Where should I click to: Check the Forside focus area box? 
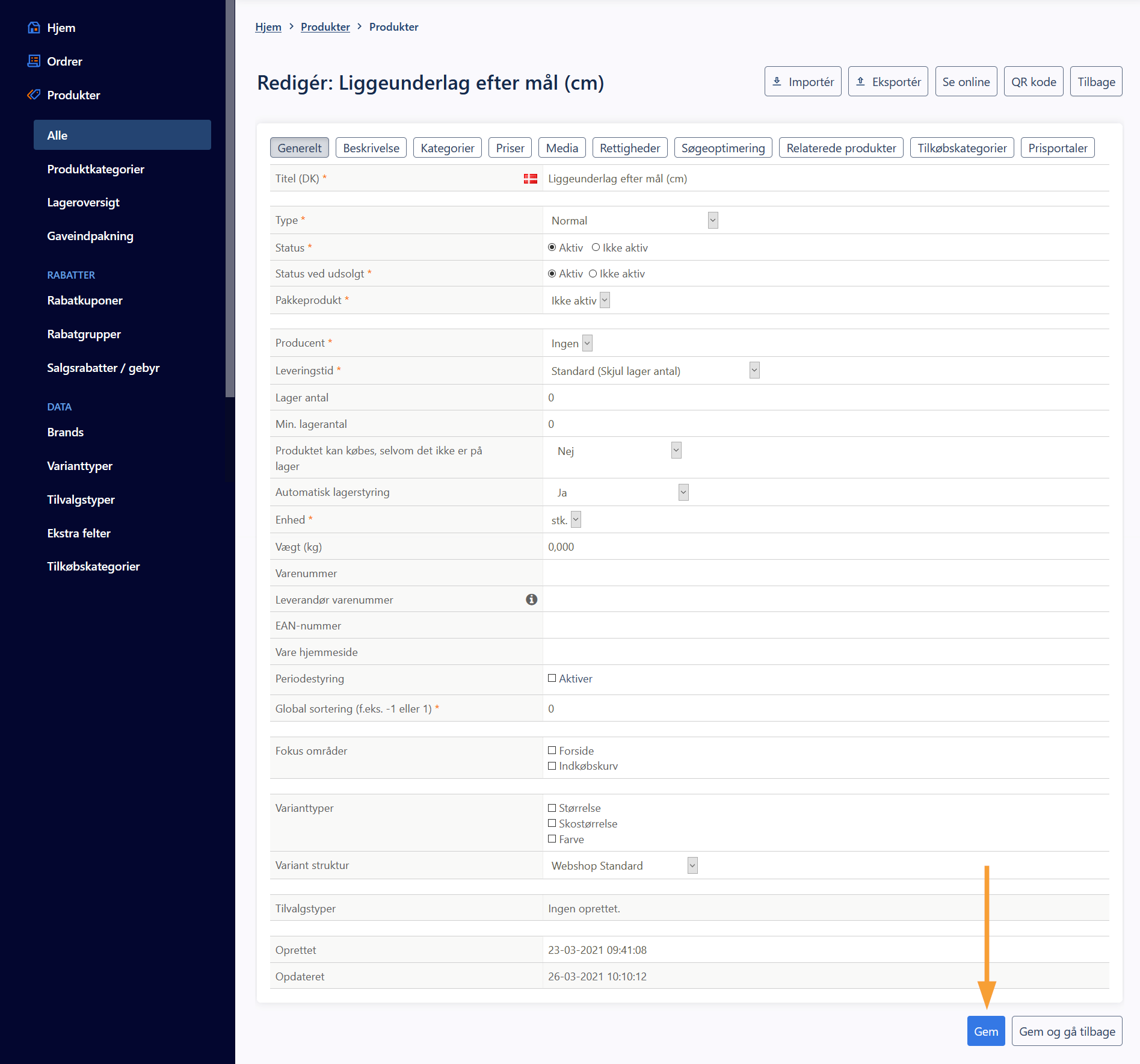coord(552,750)
